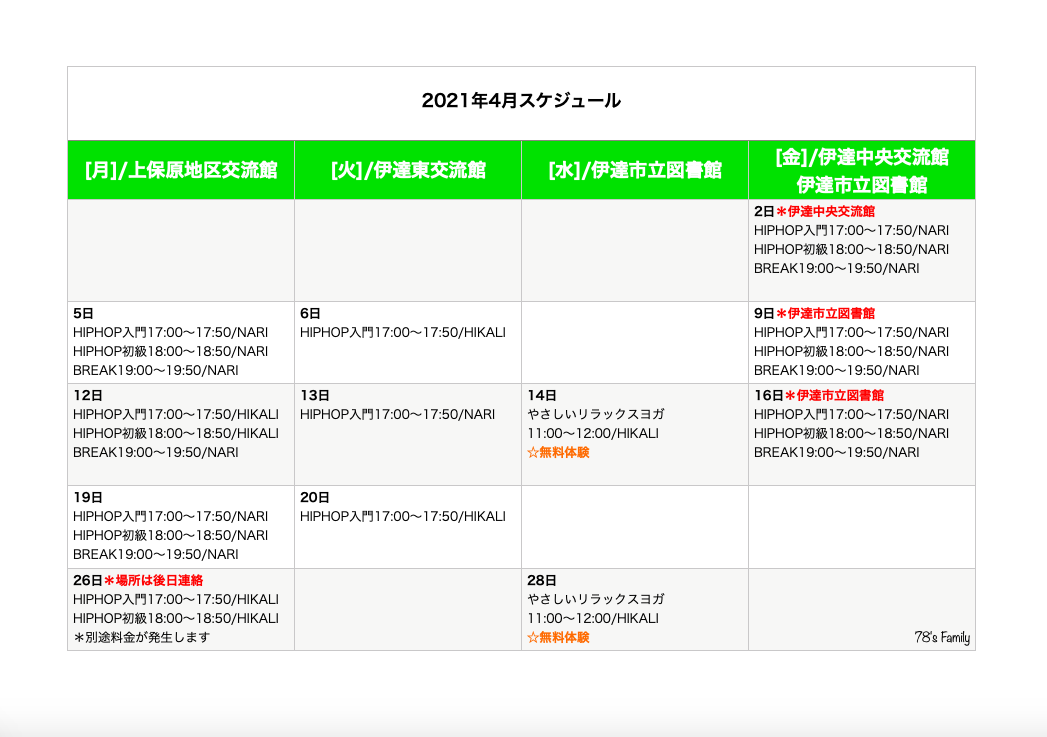The image size is (1047, 737).
Task: Click red note ＊場所は後日連絡 beside 26日
Action: pos(154,581)
